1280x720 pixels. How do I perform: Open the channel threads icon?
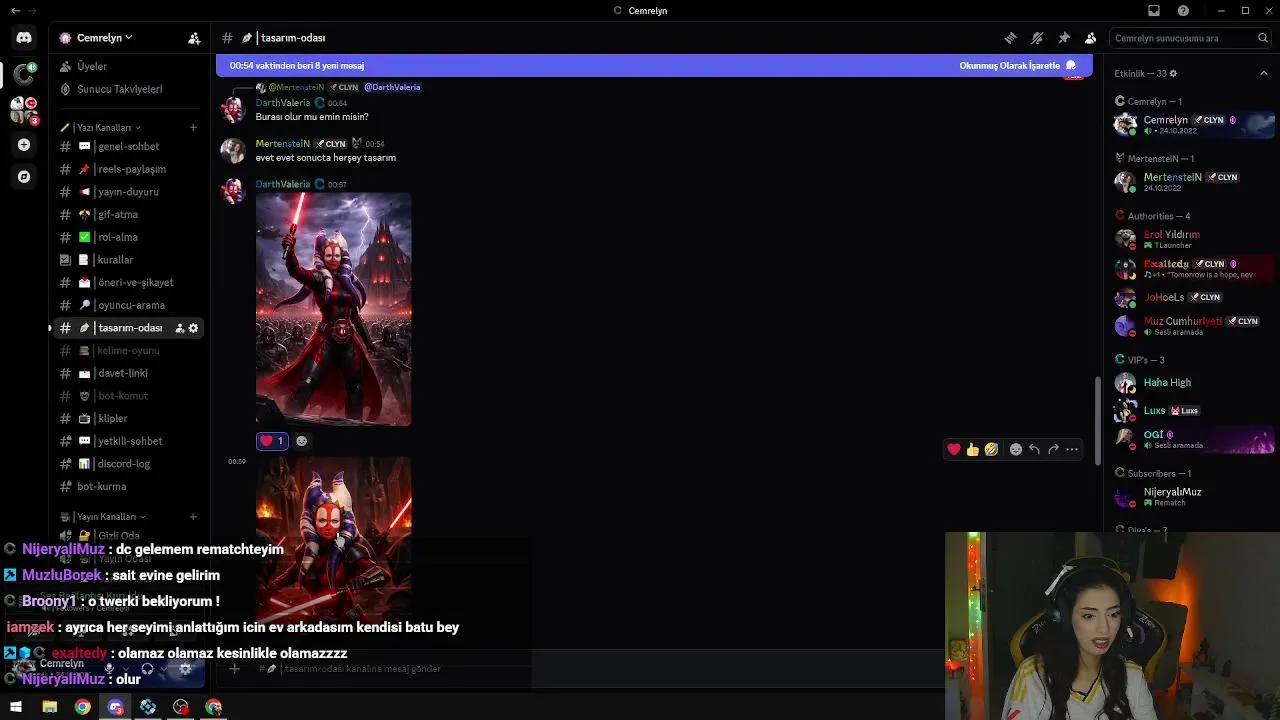pyautogui.click(x=1010, y=38)
